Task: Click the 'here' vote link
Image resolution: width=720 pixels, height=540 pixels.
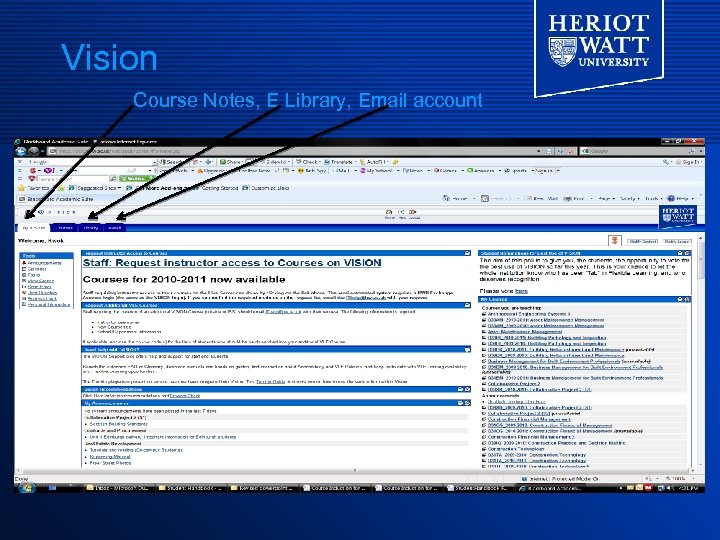Action: 521,291
